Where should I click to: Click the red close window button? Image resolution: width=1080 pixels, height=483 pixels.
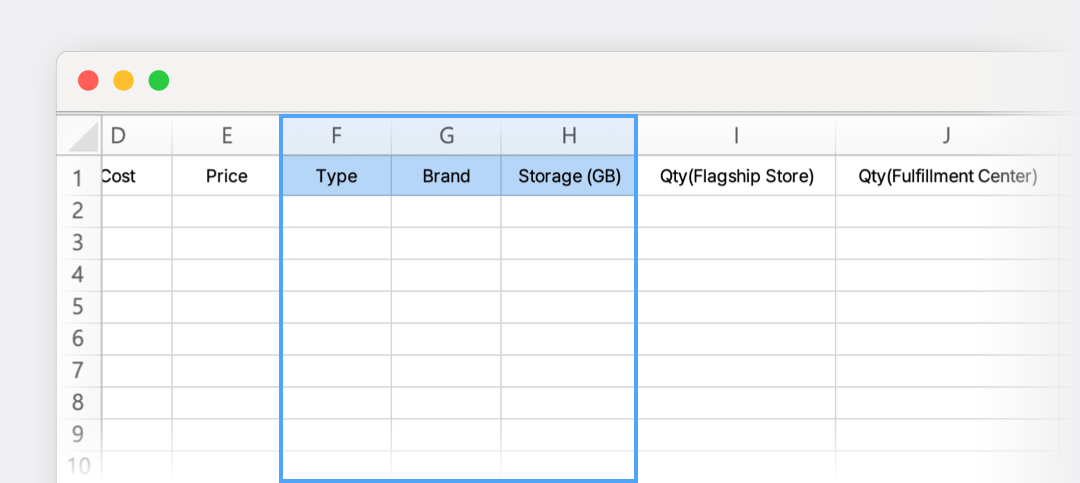tap(88, 81)
